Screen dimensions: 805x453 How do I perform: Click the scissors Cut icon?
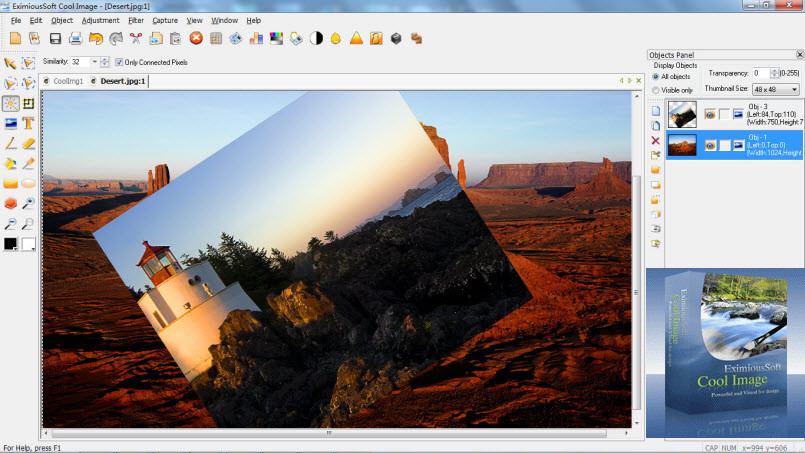[x=136, y=39]
